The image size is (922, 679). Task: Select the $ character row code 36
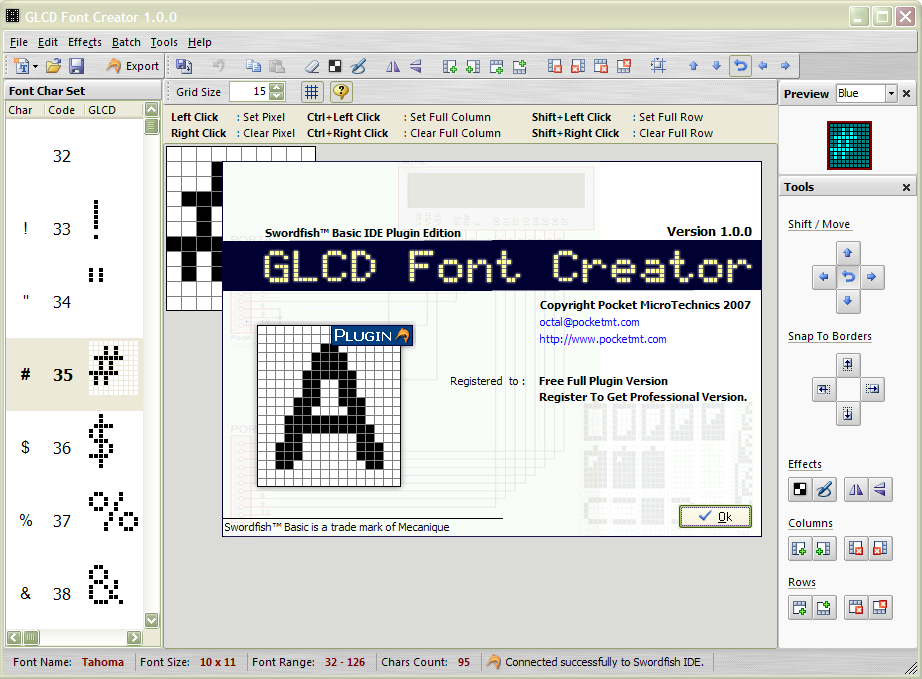(x=74, y=447)
